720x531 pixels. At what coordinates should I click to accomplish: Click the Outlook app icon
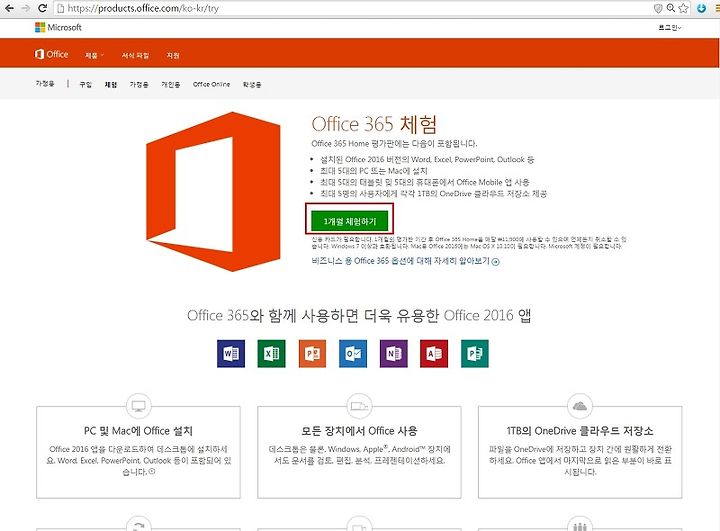coord(353,354)
